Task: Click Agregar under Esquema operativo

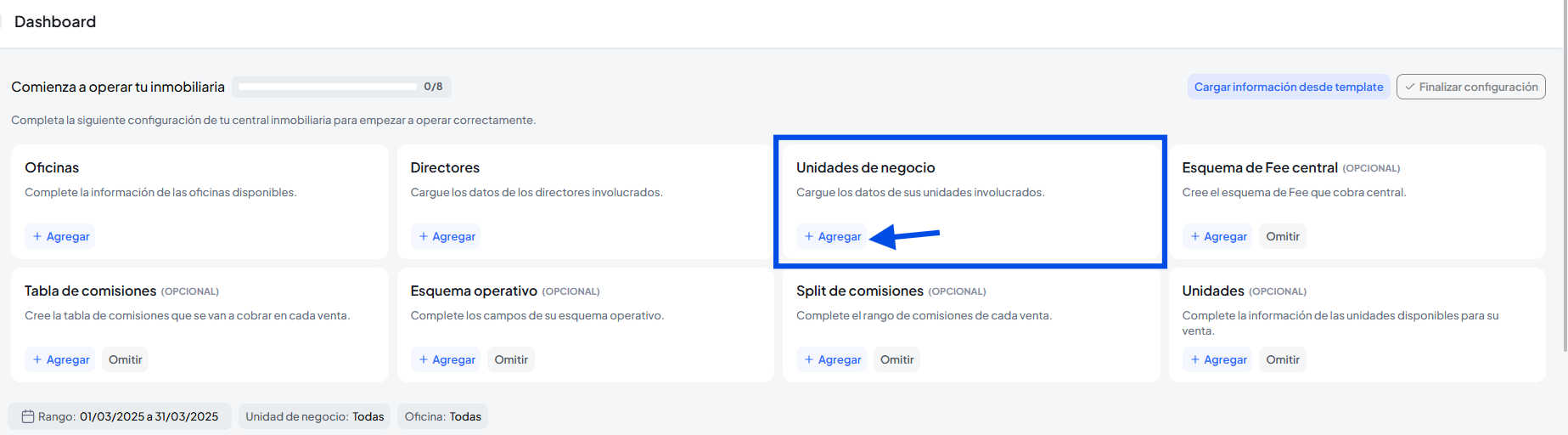Action: [x=447, y=359]
